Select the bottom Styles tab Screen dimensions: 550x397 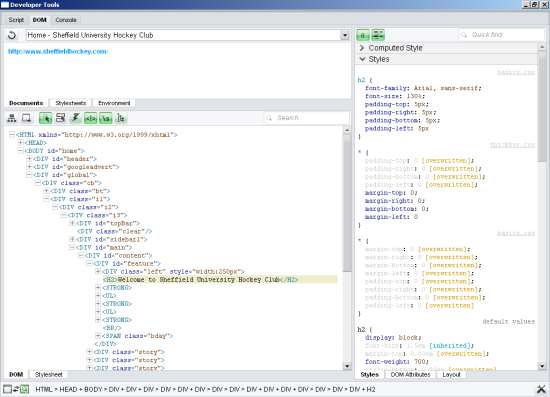[x=370, y=375]
